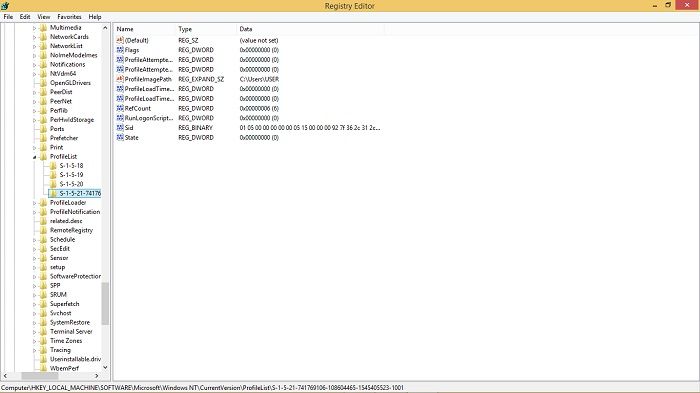Collapse the ProfileList tree node
The image size is (700, 393).
pos(34,157)
